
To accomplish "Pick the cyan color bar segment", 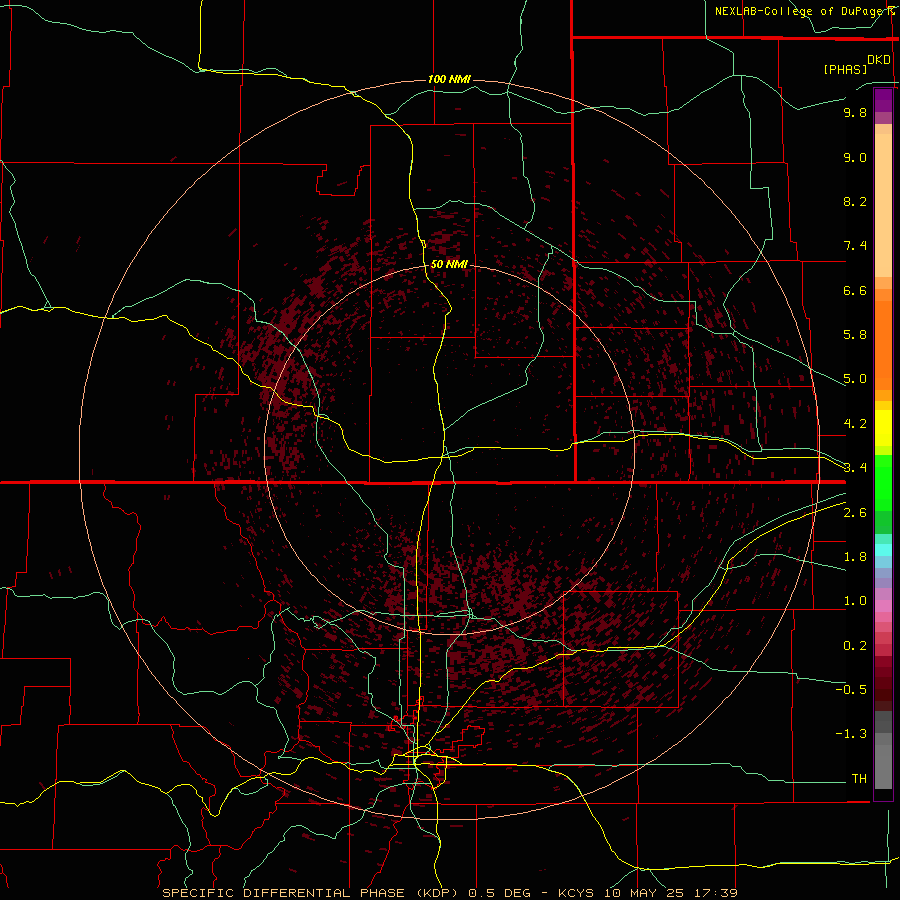I will [883, 550].
